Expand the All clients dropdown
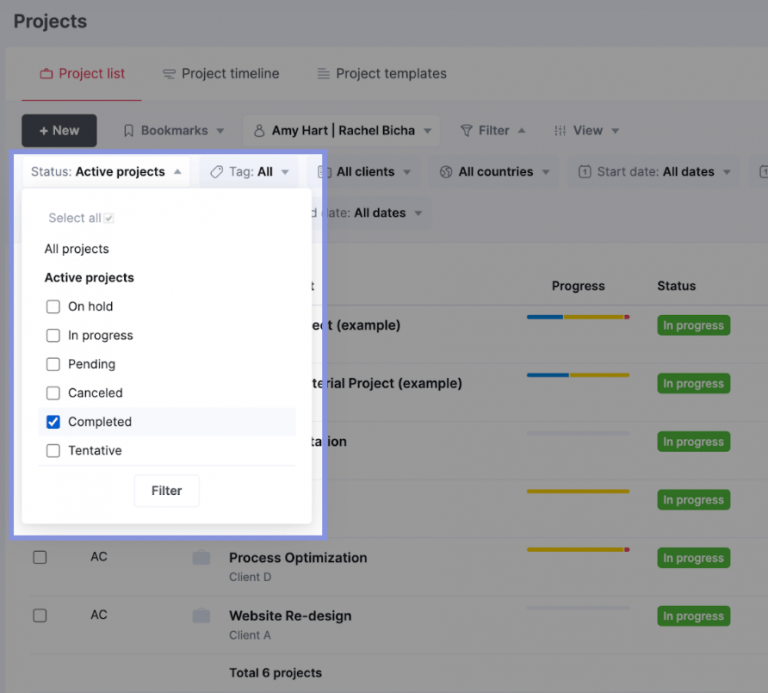768x693 pixels. 365,172
